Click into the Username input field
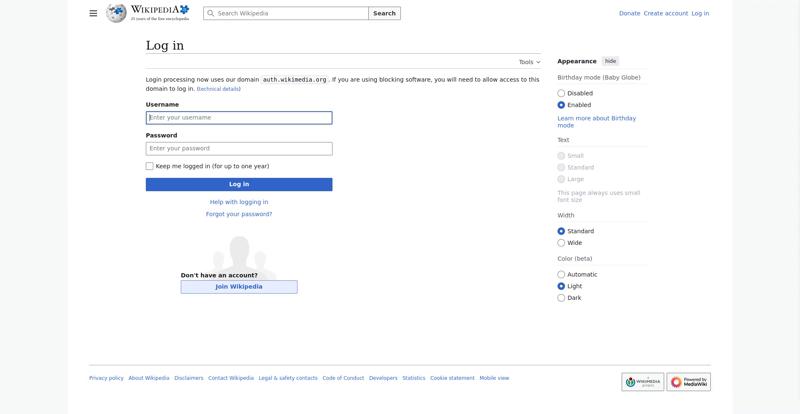The image size is (800, 414). 239,118
